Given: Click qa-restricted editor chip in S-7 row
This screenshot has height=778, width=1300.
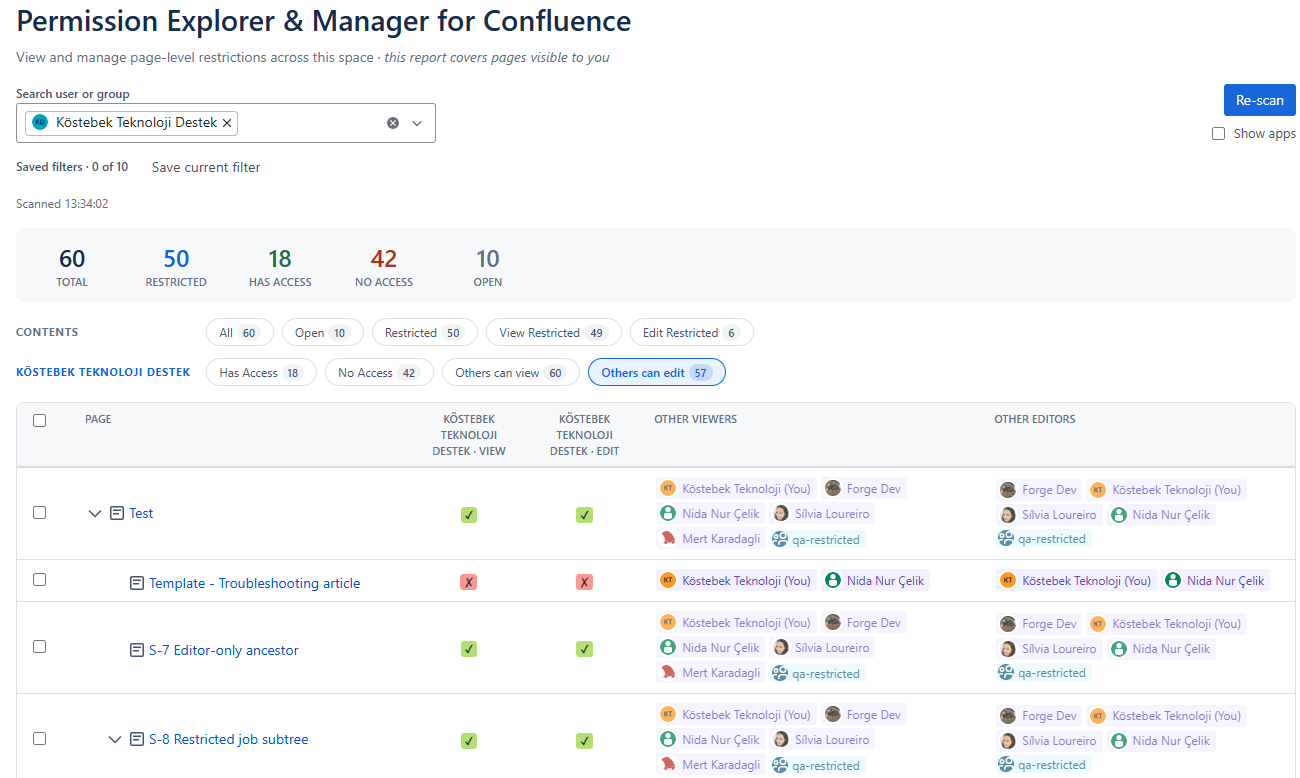Looking at the screenshot, I should coord(1043,673).
